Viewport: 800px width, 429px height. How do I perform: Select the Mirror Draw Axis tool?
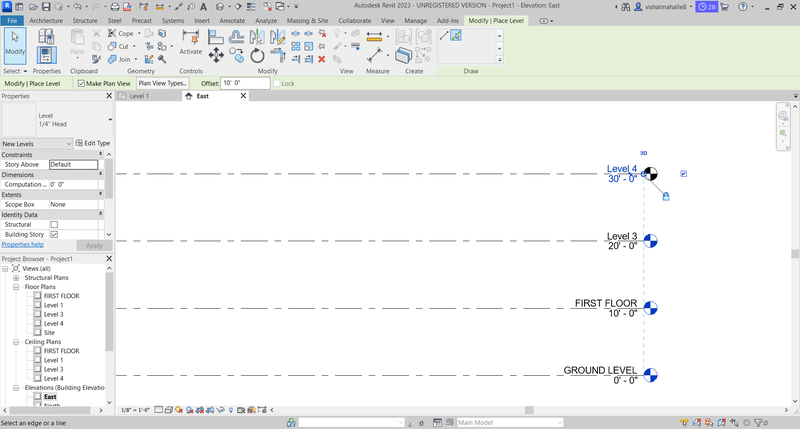pos(278,37)
